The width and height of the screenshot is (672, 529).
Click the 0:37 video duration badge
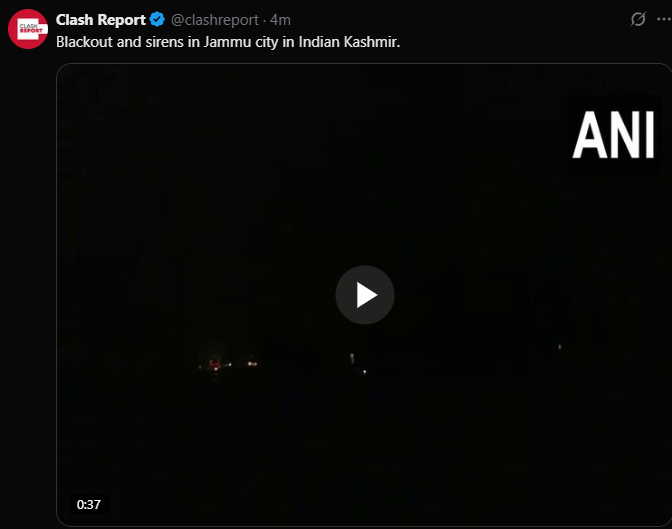click(x=89, y=504)
